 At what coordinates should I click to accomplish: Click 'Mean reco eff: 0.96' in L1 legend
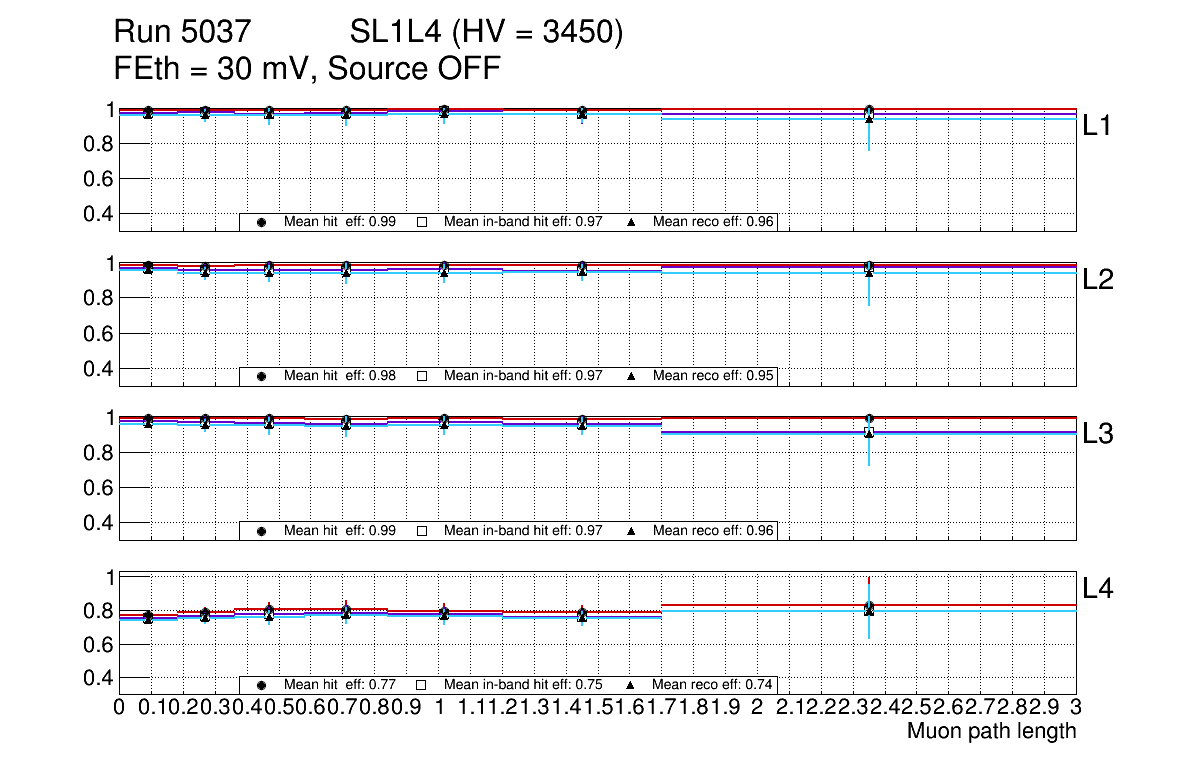pos(714,222)
